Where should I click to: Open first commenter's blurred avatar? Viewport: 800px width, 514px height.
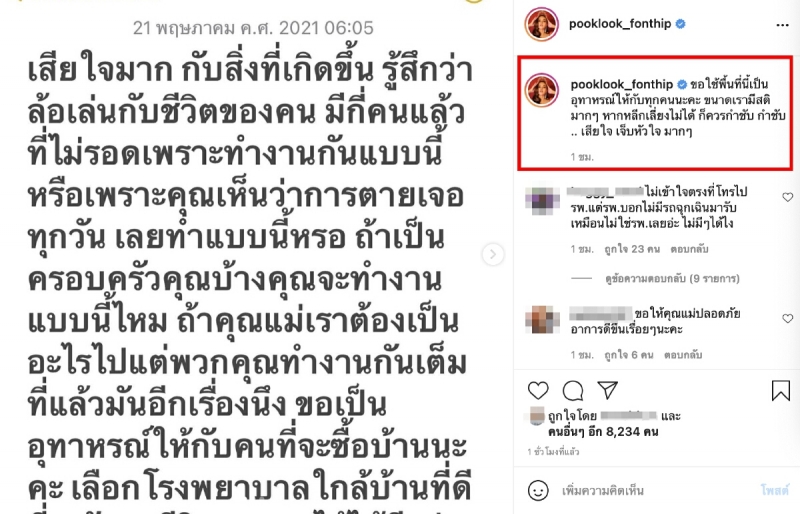(542, 201)
